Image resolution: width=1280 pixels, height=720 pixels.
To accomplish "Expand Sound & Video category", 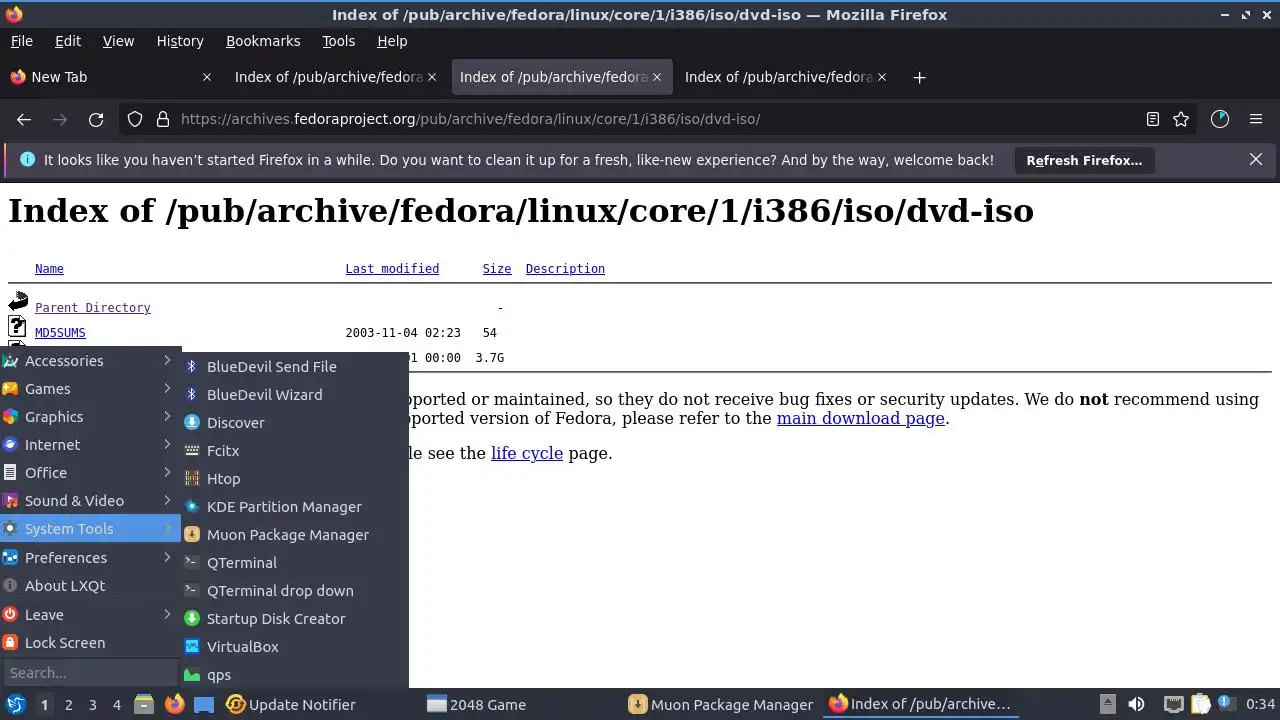I will pyautogui.click(x=90, y=501).
